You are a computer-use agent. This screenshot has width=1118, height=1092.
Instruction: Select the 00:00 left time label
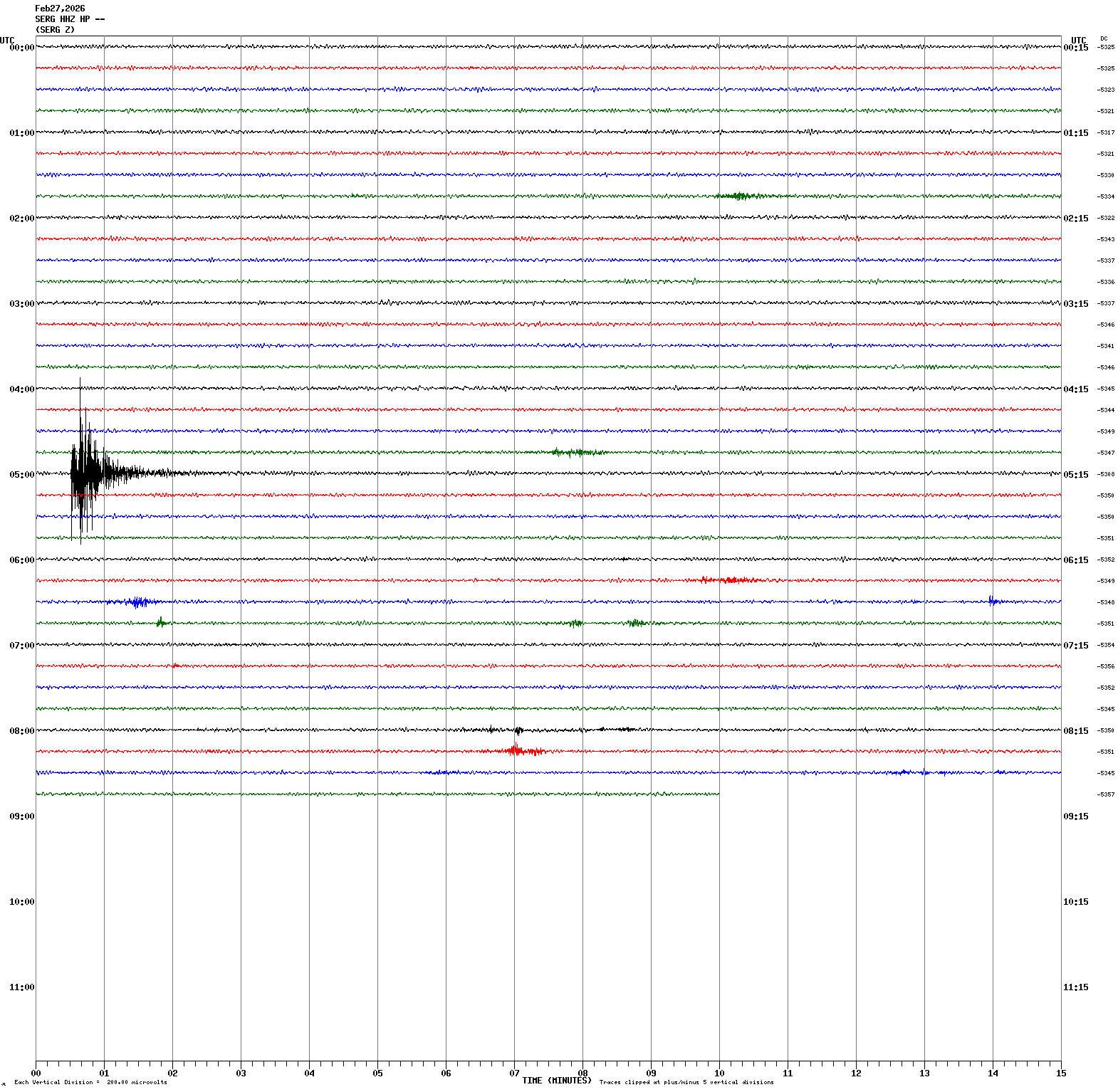21,48
